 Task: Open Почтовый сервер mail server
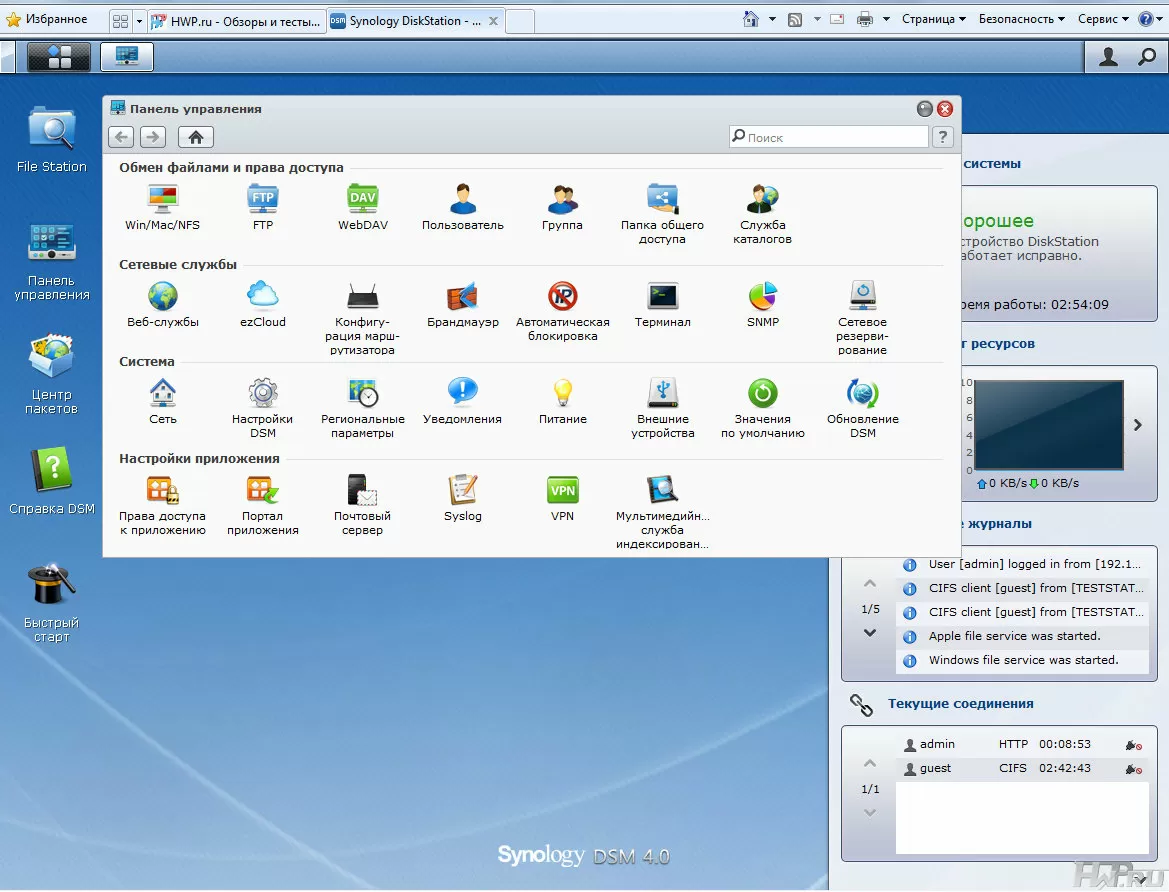362,505
